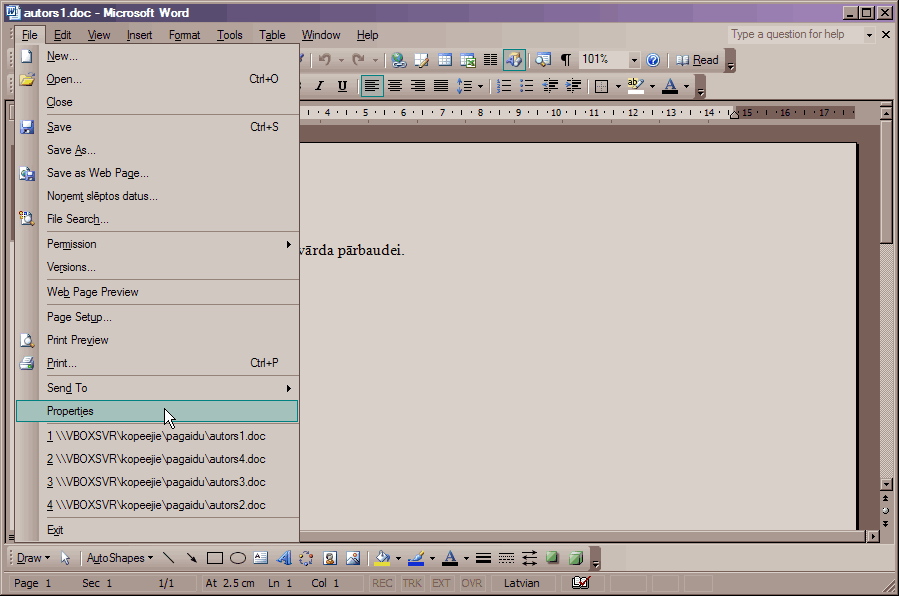Viewport: 899px width, 596px height.
Task: Enable Center paragraph alignment
Action: tap(395, 86)
